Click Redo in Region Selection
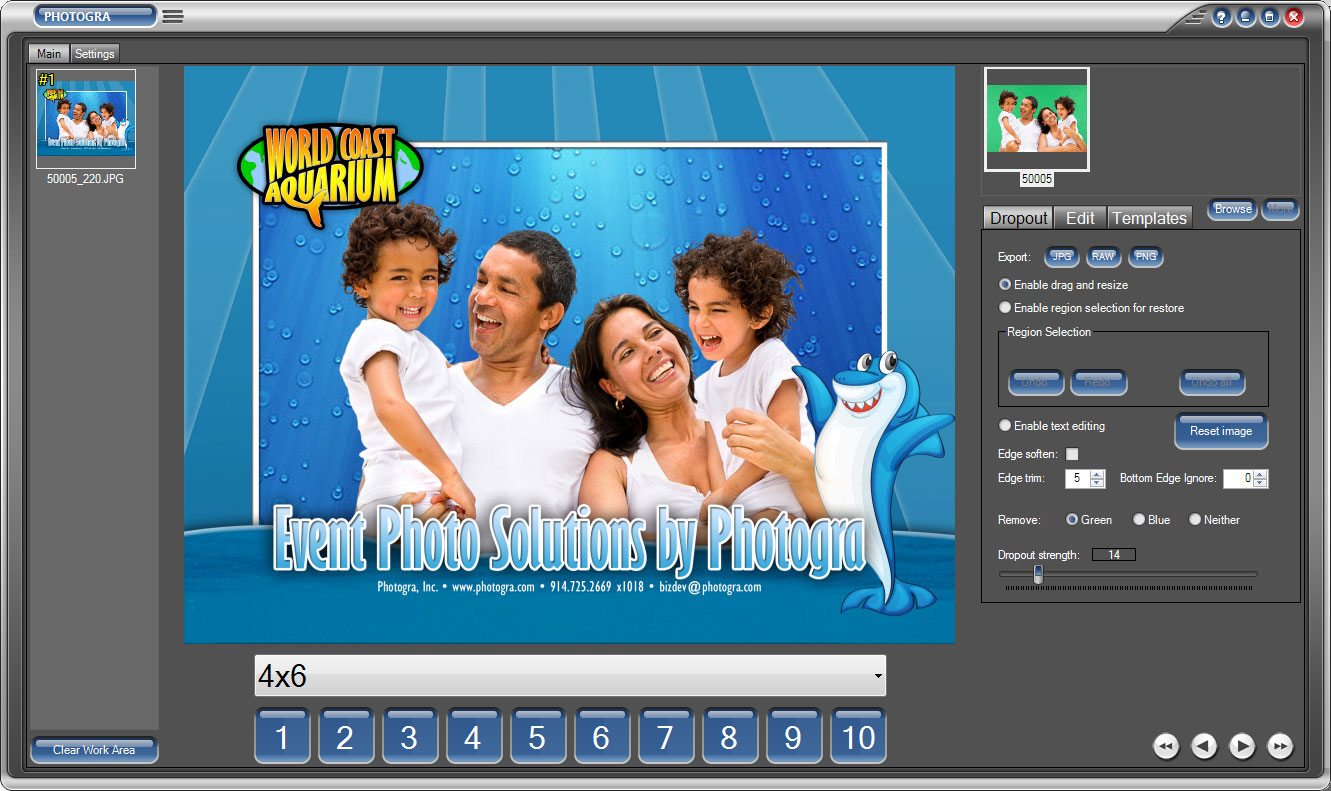 pos(1099,382)
